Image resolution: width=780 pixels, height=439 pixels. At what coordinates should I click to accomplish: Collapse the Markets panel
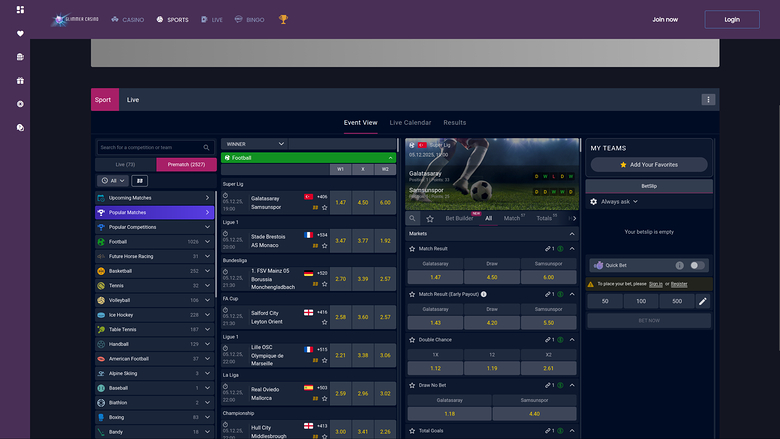point(572,234)
